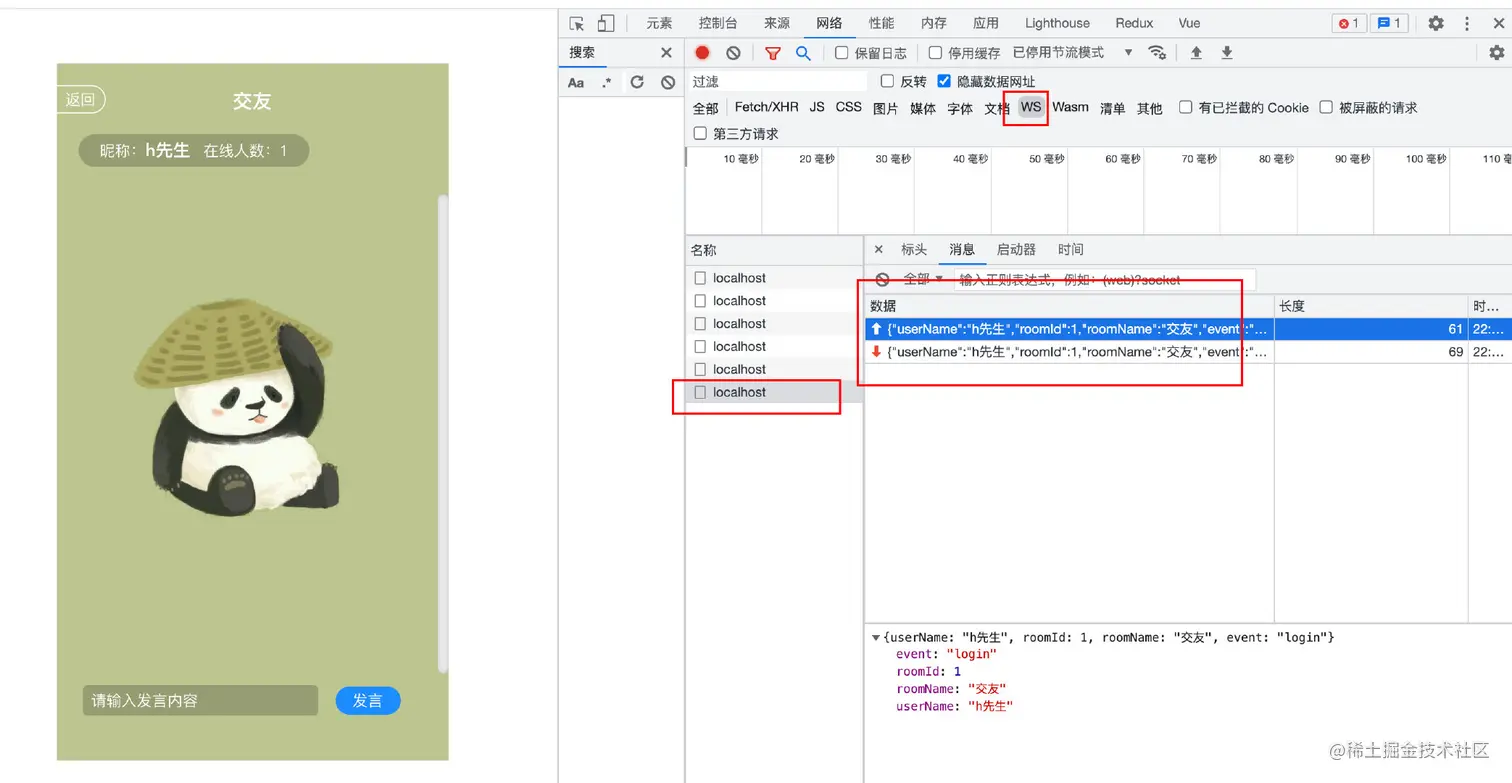This screenshot has height=783, width=1512.
Task: Collapse the parsed JSON message object
Action: 876,638
